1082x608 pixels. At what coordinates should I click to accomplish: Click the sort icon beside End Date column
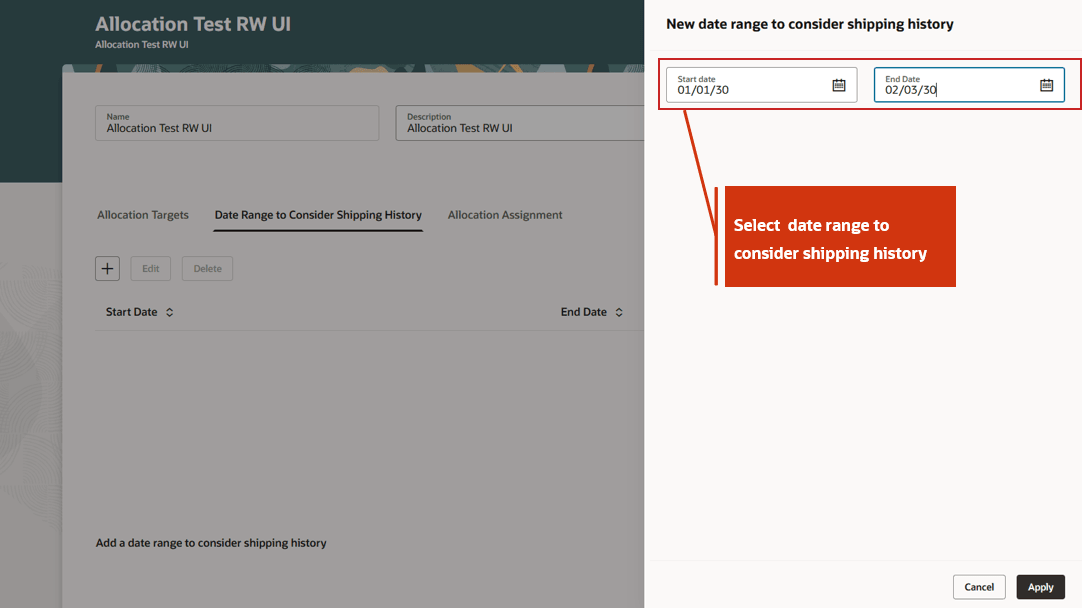pyautogui.click(x=620, y=312)
